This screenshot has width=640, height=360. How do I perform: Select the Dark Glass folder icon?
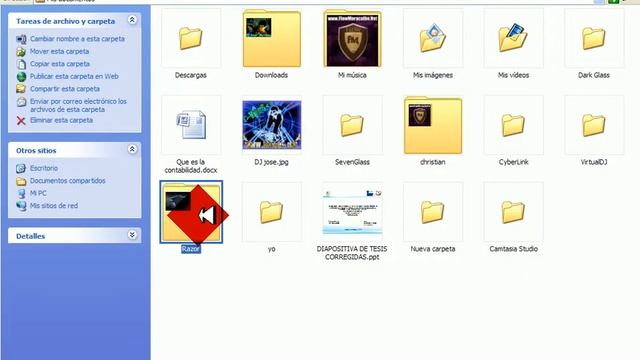click(594, 38)
